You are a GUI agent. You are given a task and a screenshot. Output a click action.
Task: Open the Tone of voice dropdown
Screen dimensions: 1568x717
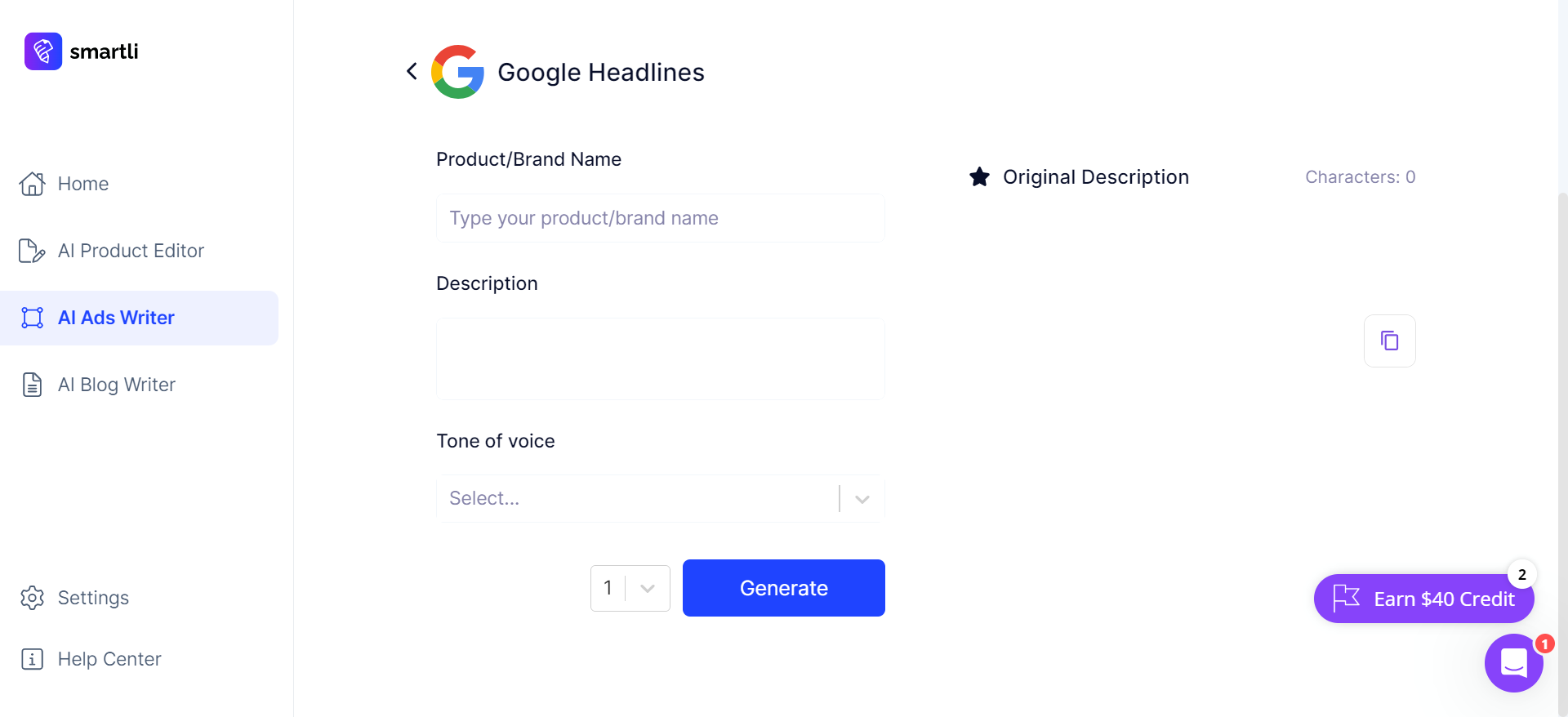tap(637, 498)
